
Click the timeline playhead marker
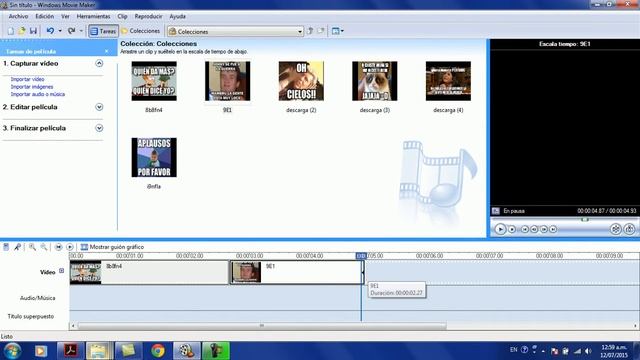361,256
